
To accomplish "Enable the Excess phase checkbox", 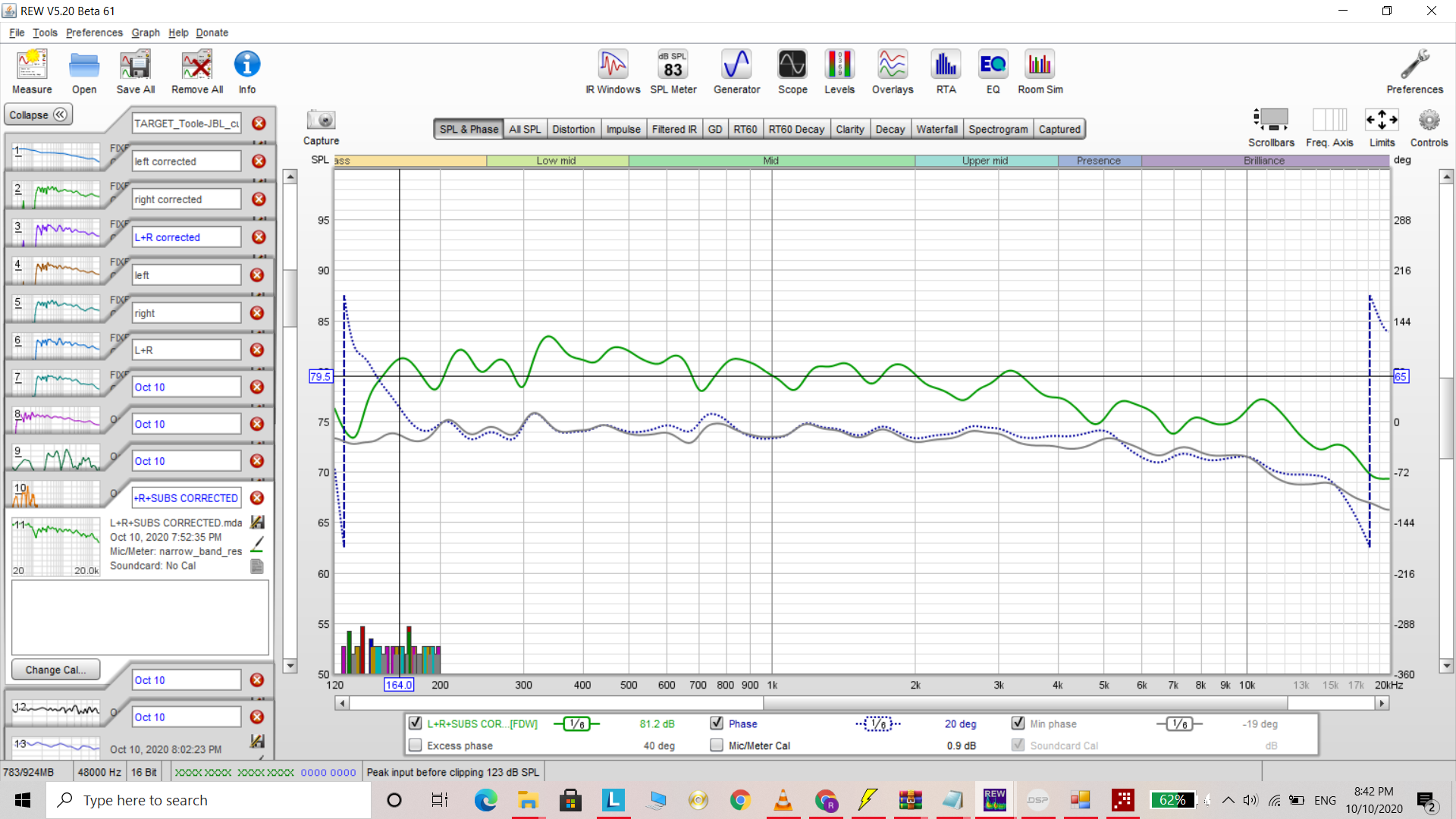I will click(x=415, y=745).
